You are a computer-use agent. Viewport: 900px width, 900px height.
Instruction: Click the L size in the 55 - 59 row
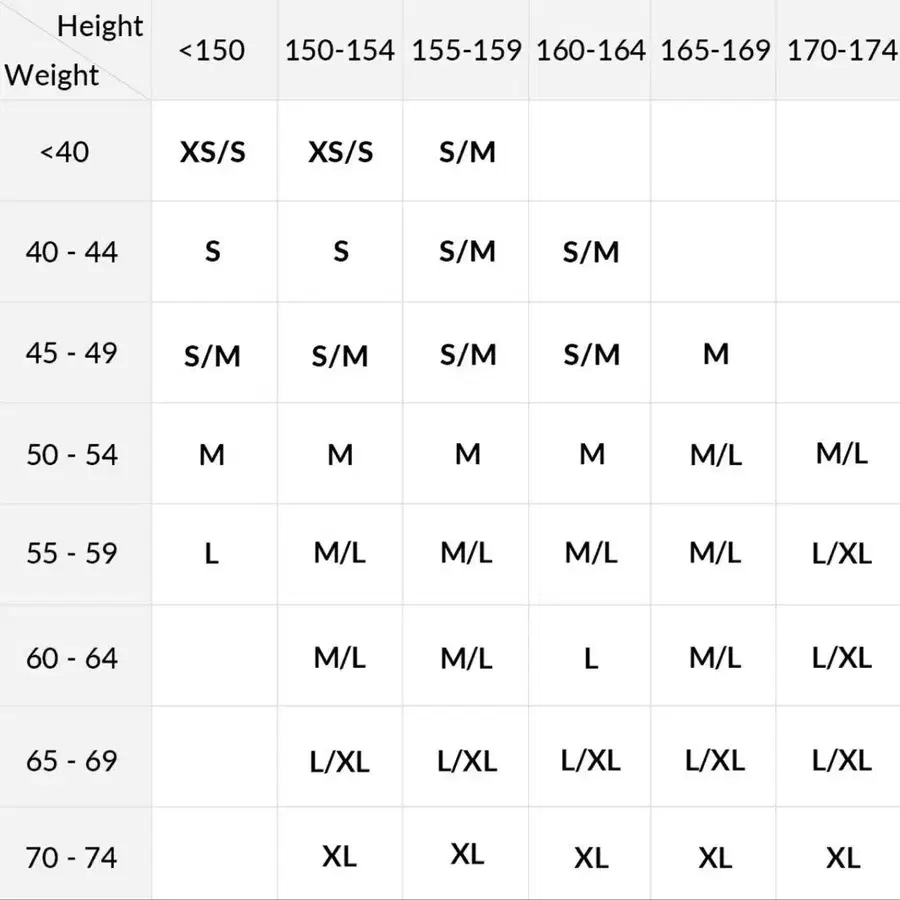point(212,553)
